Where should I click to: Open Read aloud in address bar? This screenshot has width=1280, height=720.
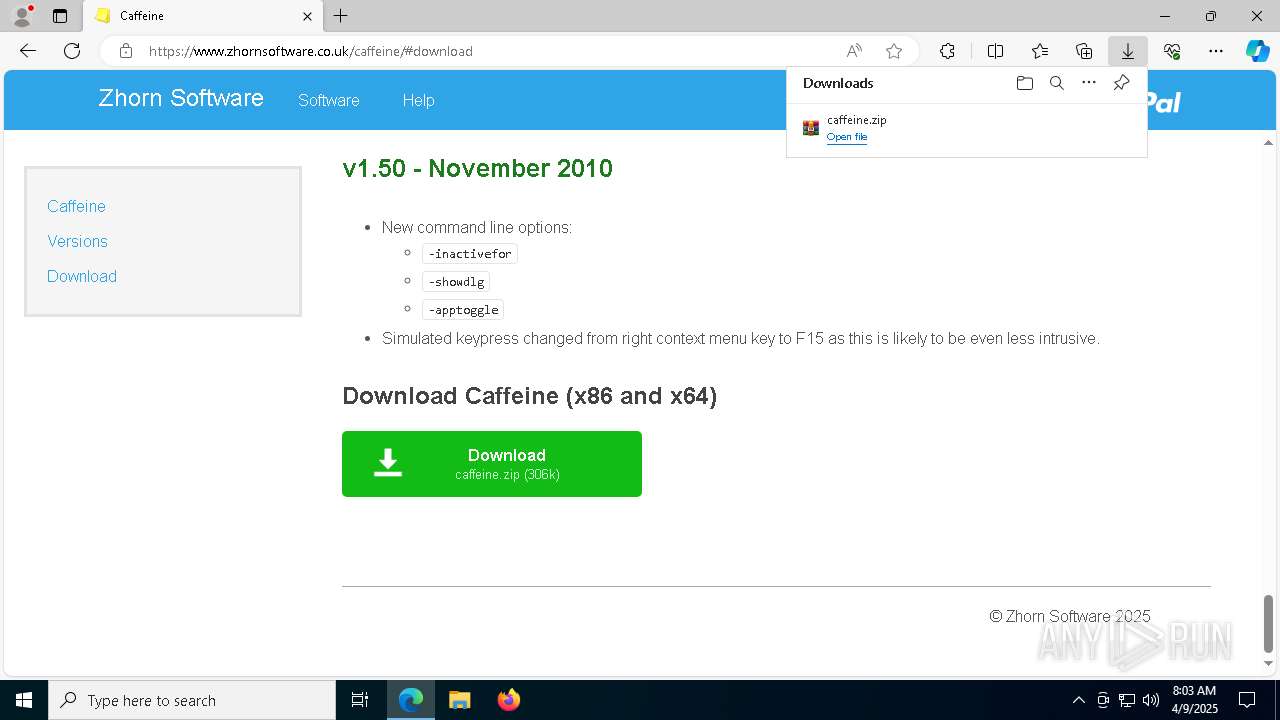(x=854, y=51)
